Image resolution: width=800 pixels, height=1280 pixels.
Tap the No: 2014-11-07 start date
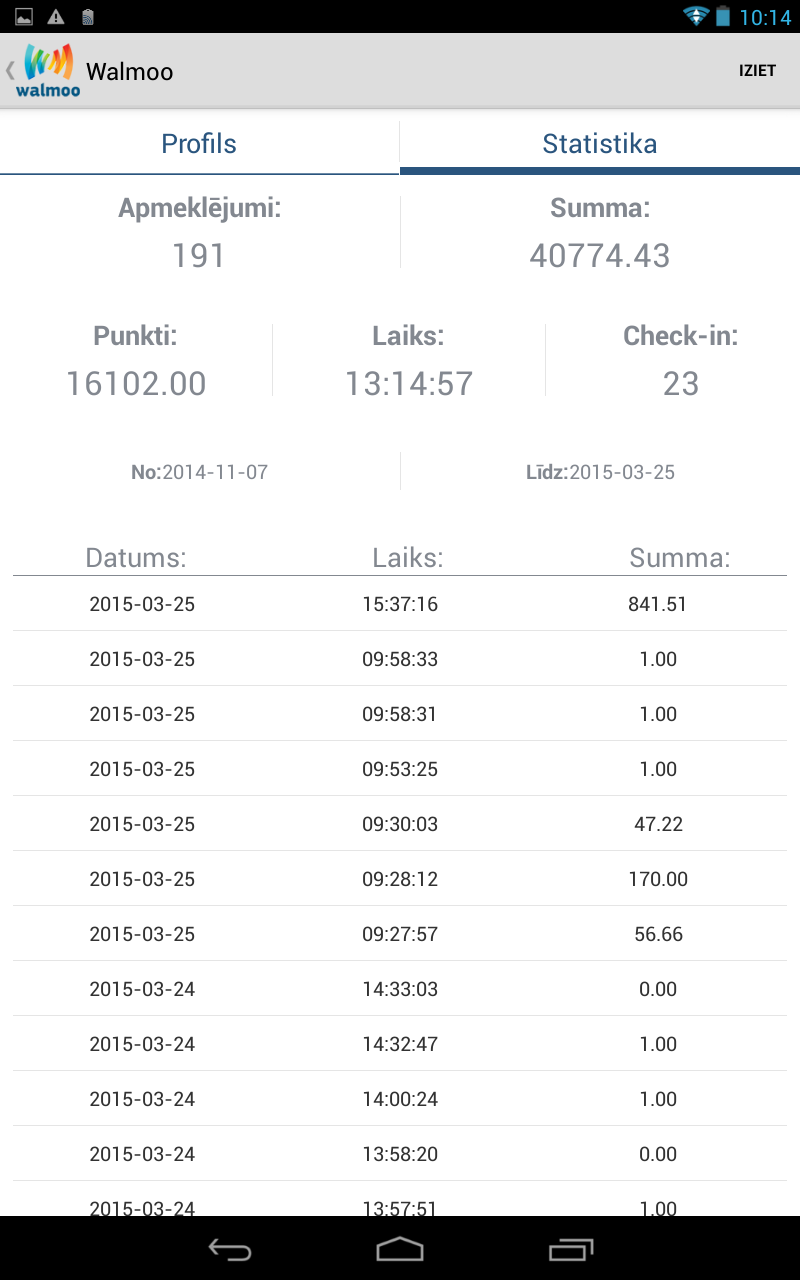click(x=200, y=472)
